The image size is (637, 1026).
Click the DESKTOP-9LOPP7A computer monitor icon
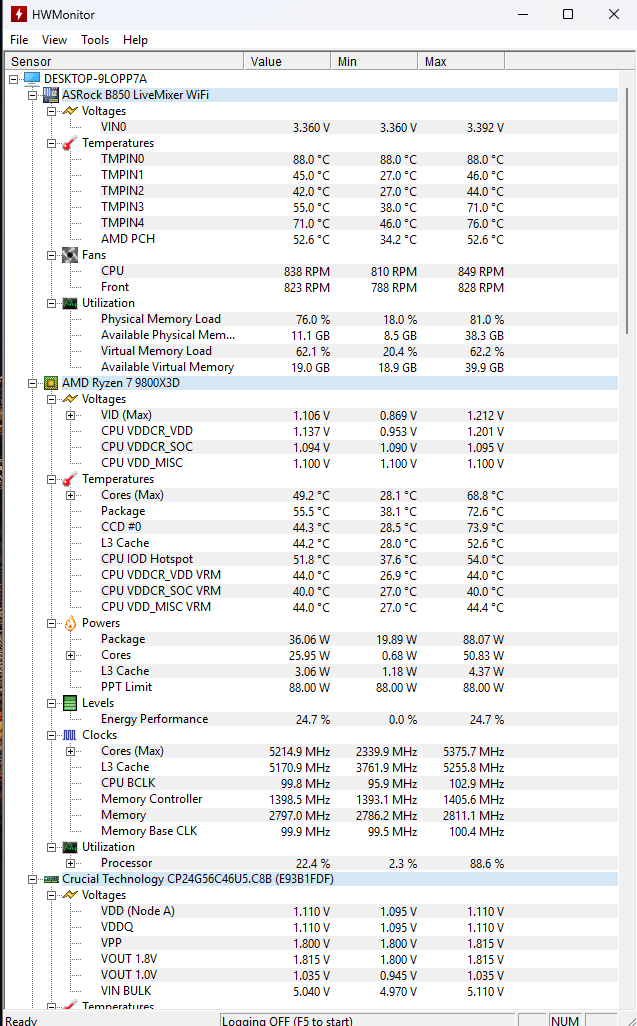coord(32,79)
